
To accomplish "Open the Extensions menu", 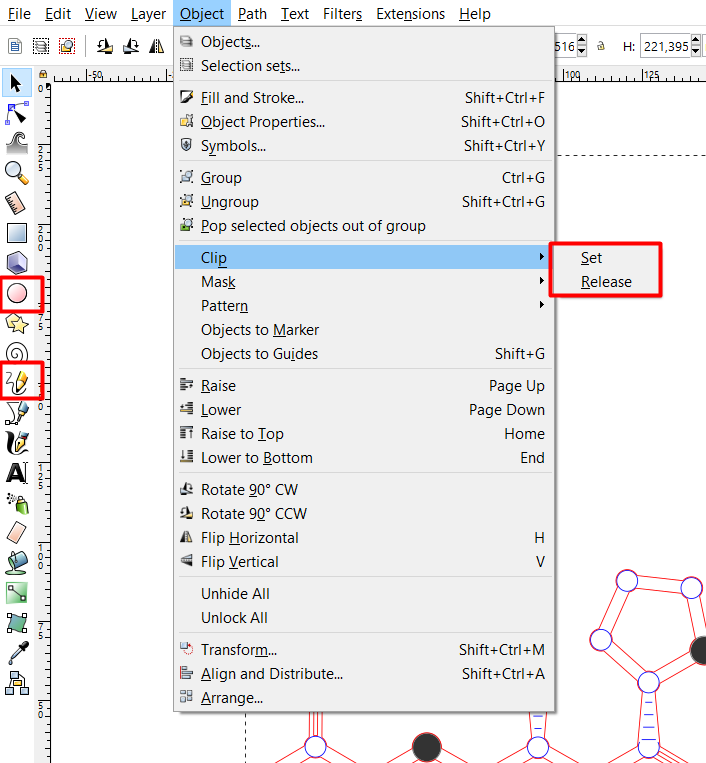I will click(x=410, y=14).
